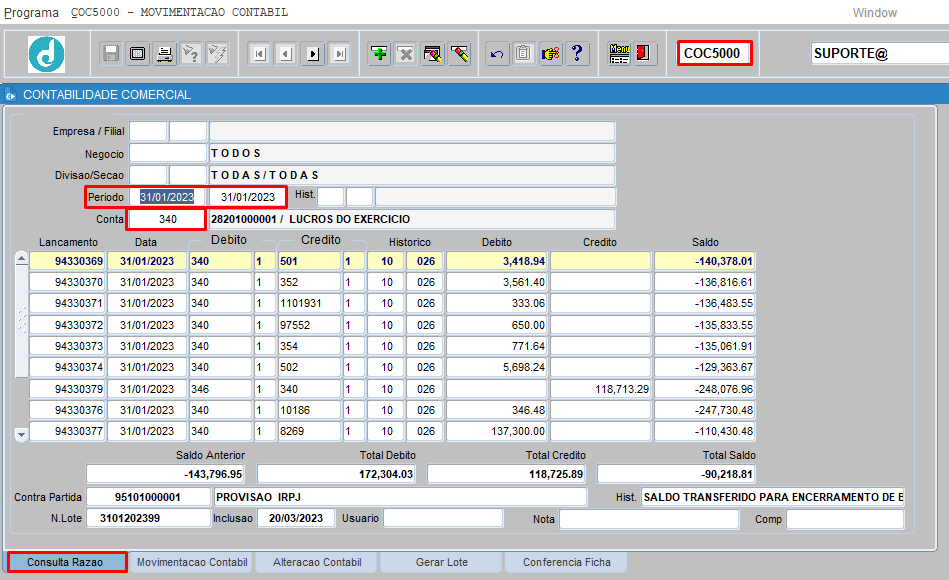Select lancamento 94330376 cell

point(67,410)
